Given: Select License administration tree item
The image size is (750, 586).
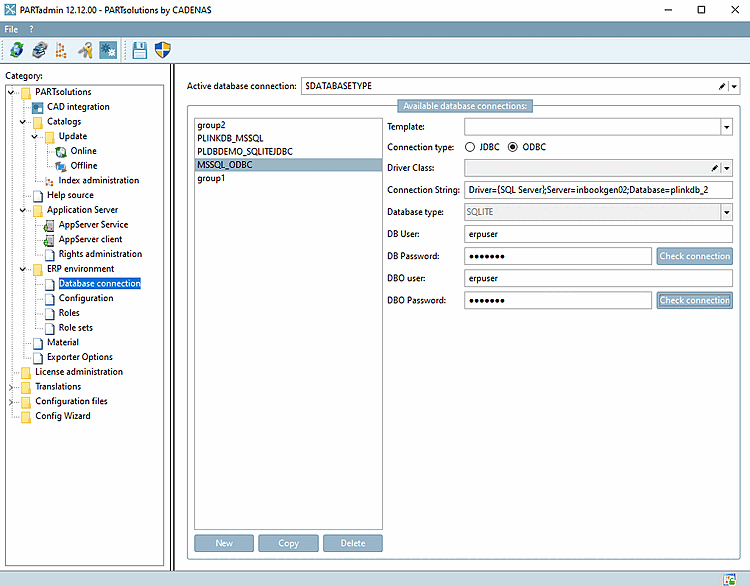Looking at the screenshot, I should (79, 372).
